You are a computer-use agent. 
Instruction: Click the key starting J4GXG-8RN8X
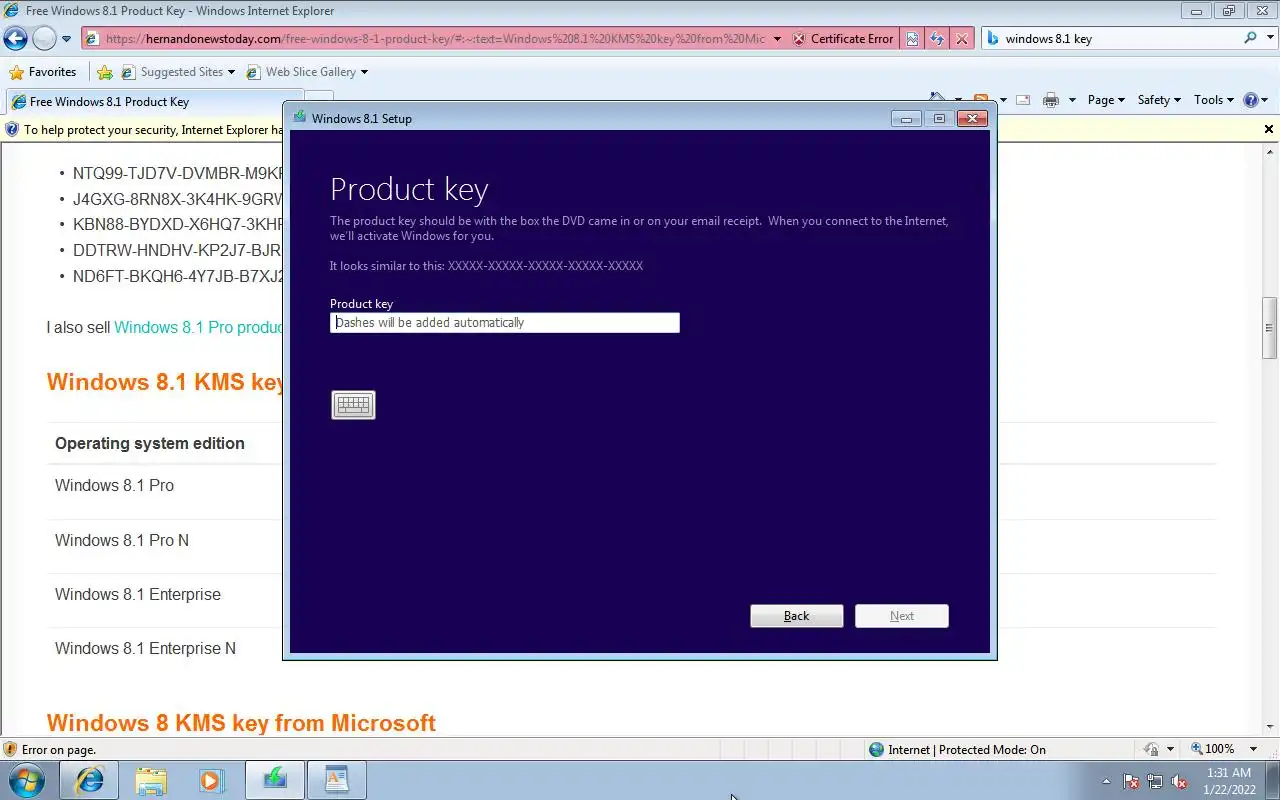coord(178,199)
